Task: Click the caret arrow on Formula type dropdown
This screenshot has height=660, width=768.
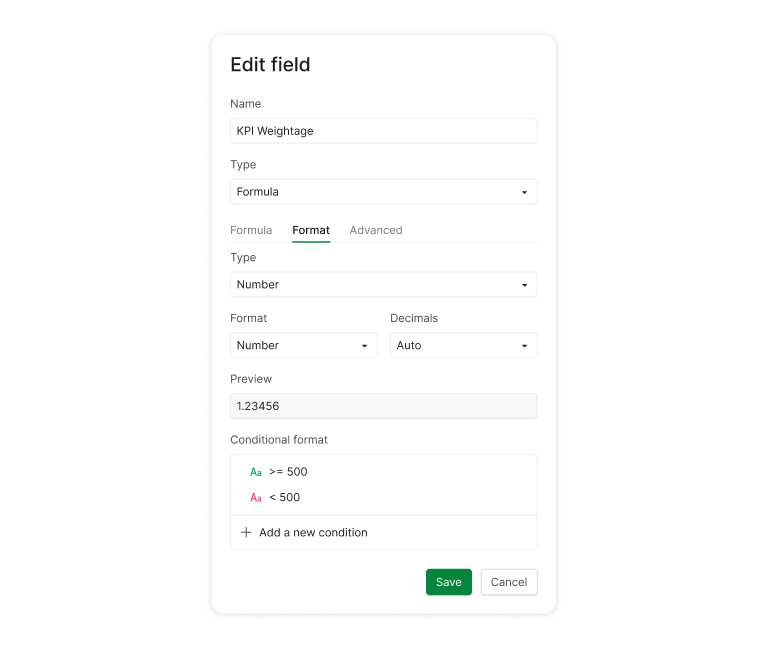Action: tap(524, 192)
